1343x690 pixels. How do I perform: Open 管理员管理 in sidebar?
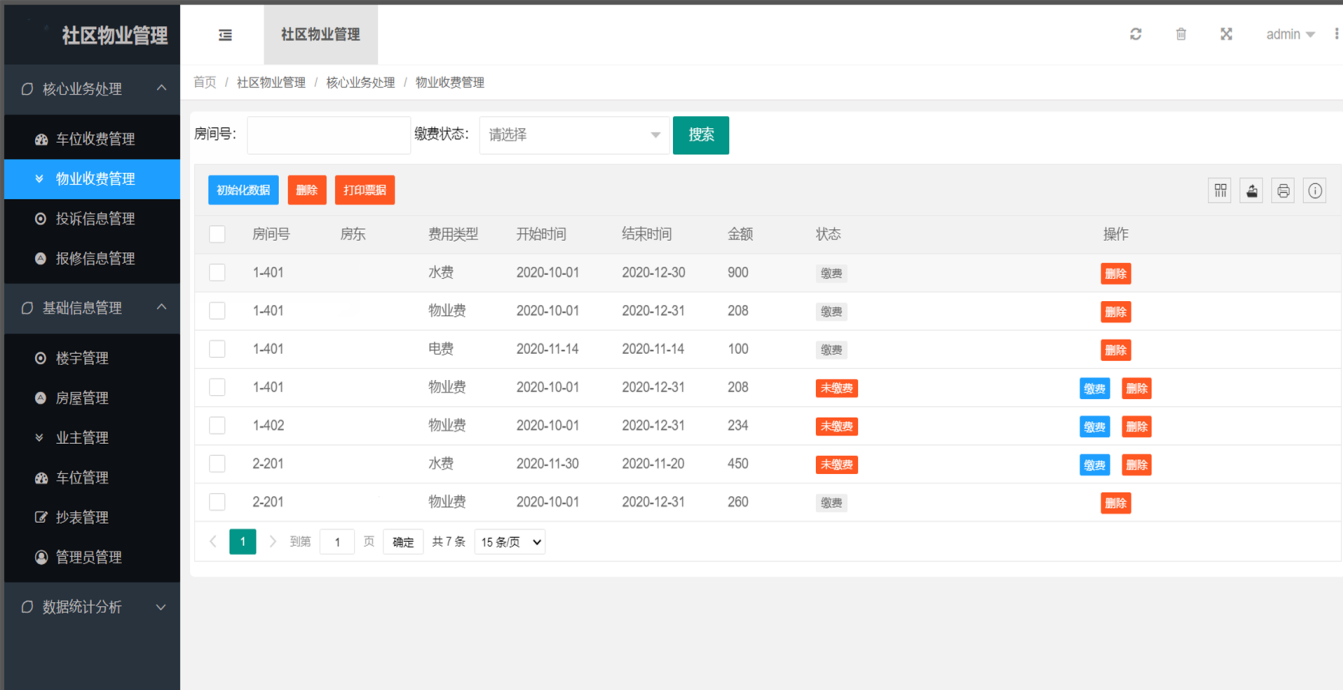(x=92, y=557)
